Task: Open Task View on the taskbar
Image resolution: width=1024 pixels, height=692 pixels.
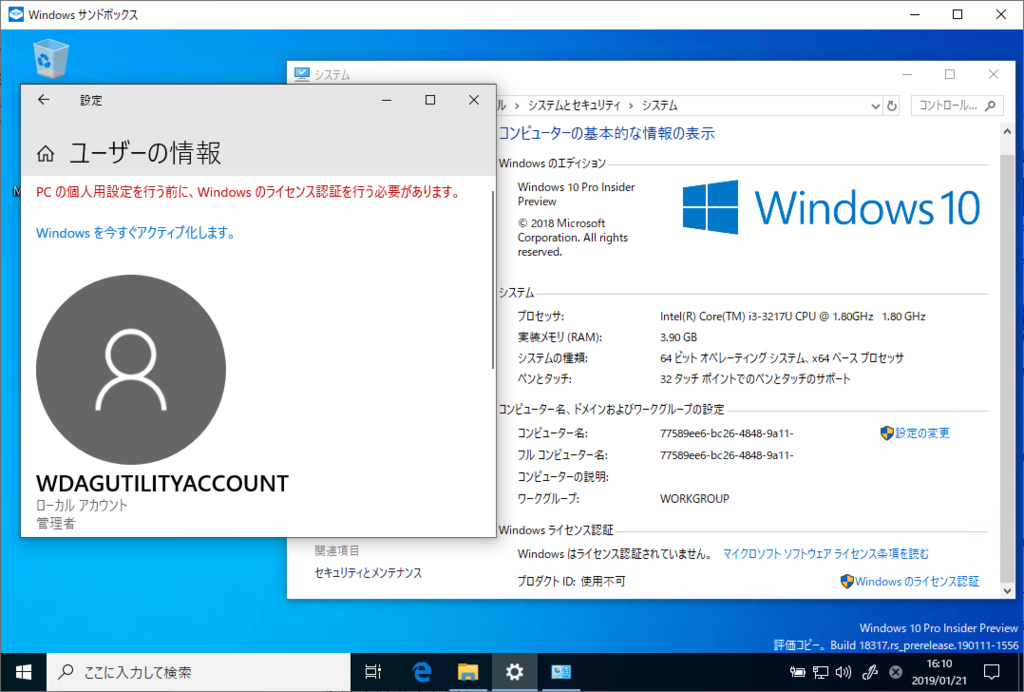Action: tap(373, 672)
